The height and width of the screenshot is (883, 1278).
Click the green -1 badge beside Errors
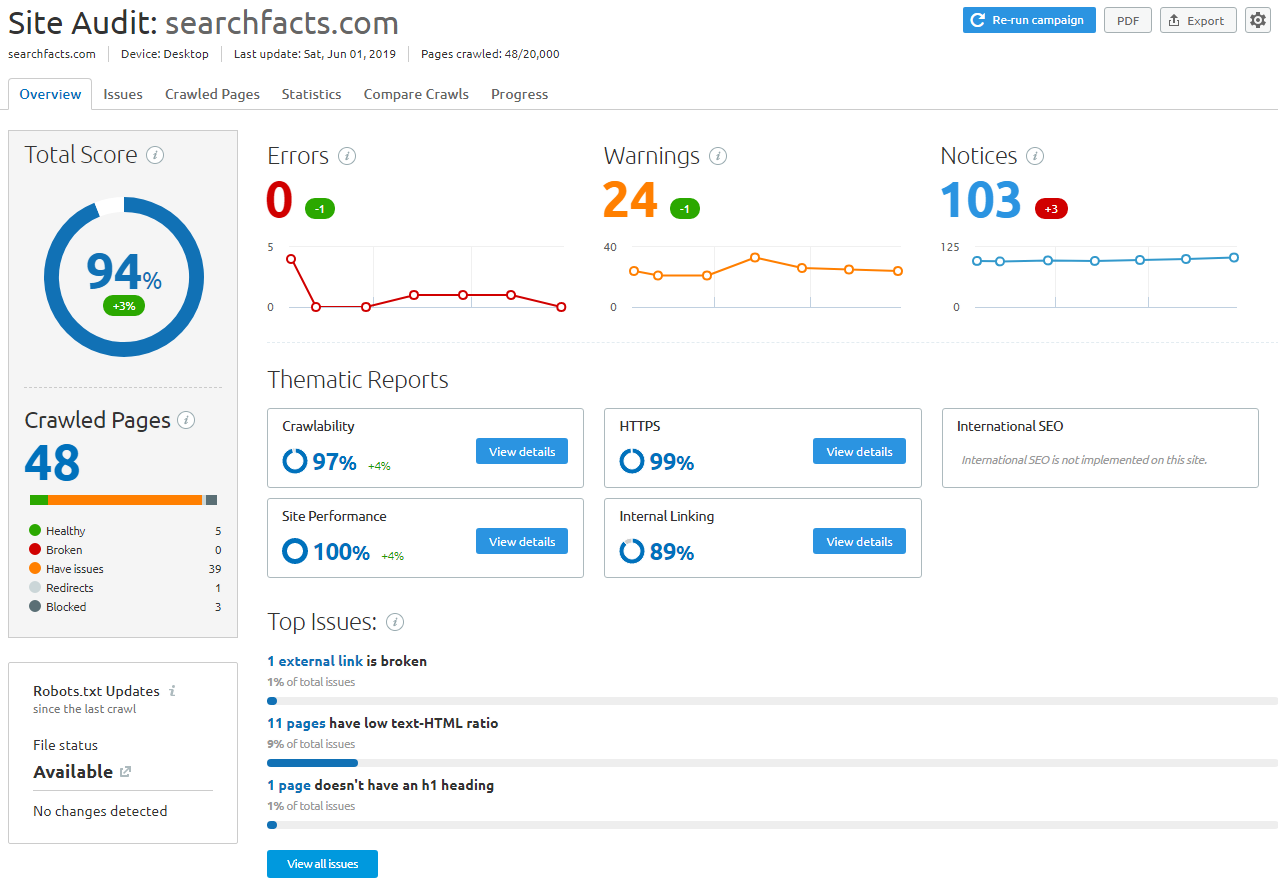tap(320, 208)
